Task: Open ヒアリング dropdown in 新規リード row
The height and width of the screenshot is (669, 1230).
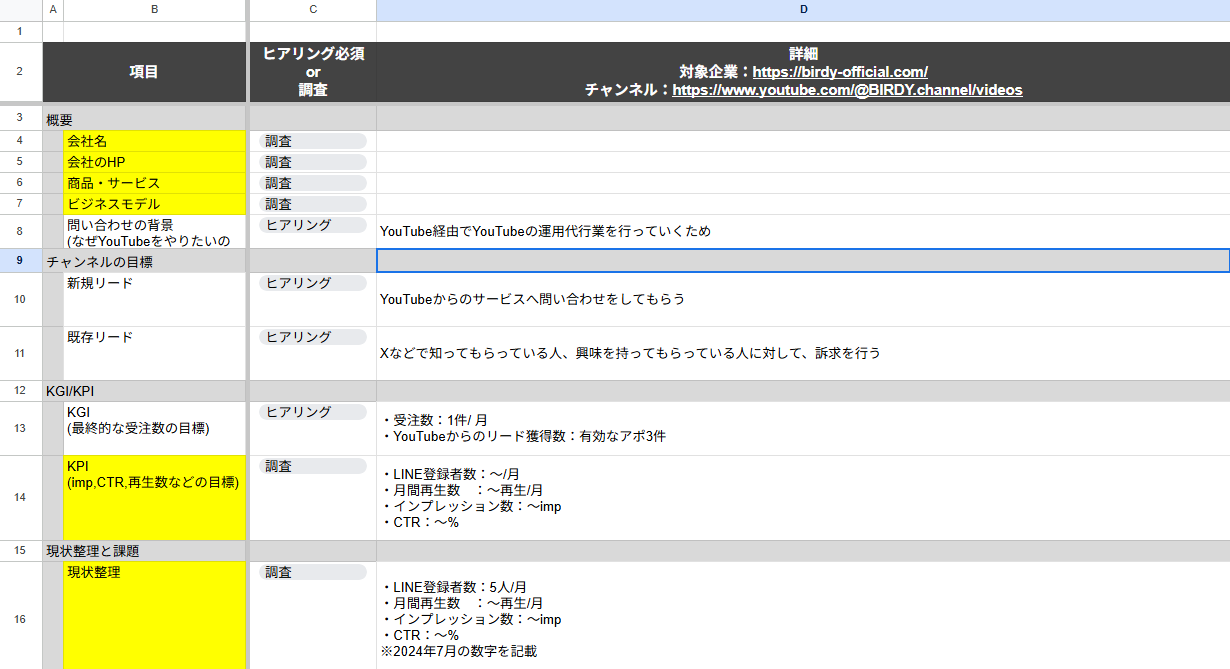Action: point(313,283)
